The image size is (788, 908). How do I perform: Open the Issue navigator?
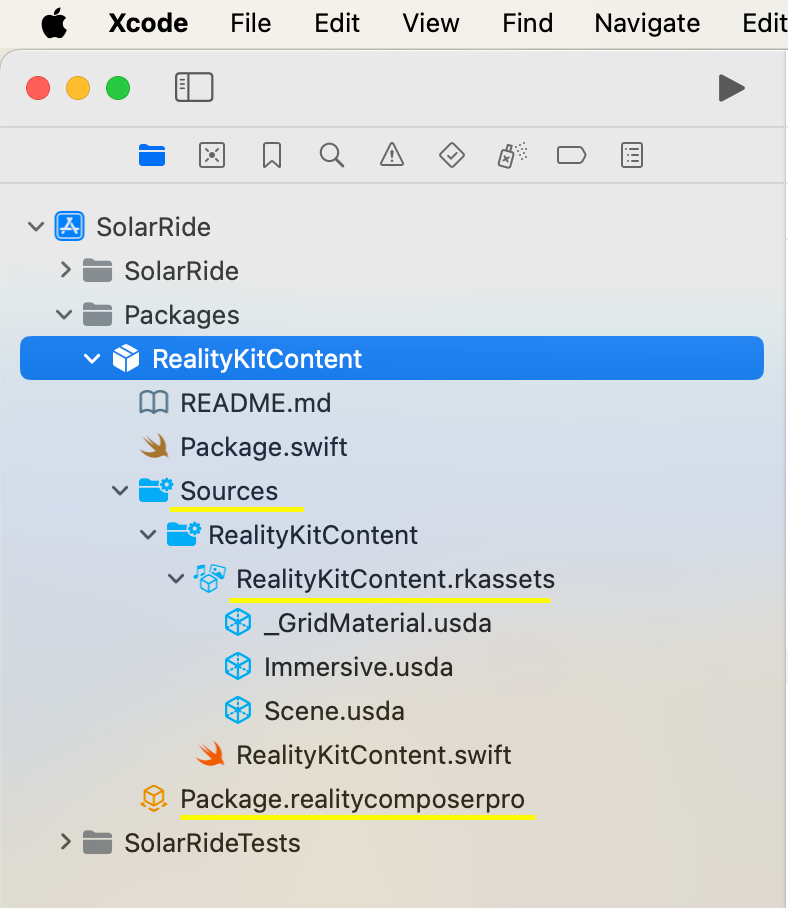(x=391, y=155)
